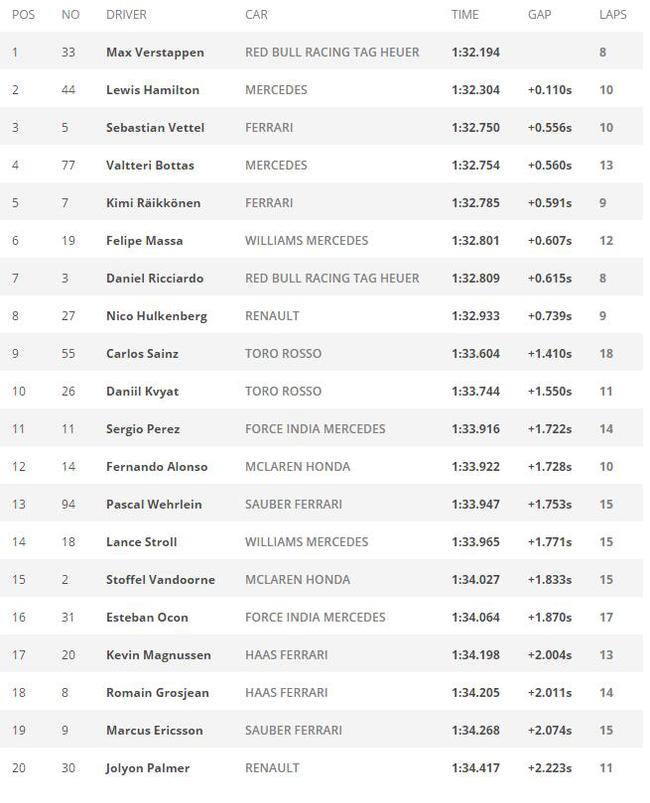Select Lewis Hamilton in results table

coord(153,90)
